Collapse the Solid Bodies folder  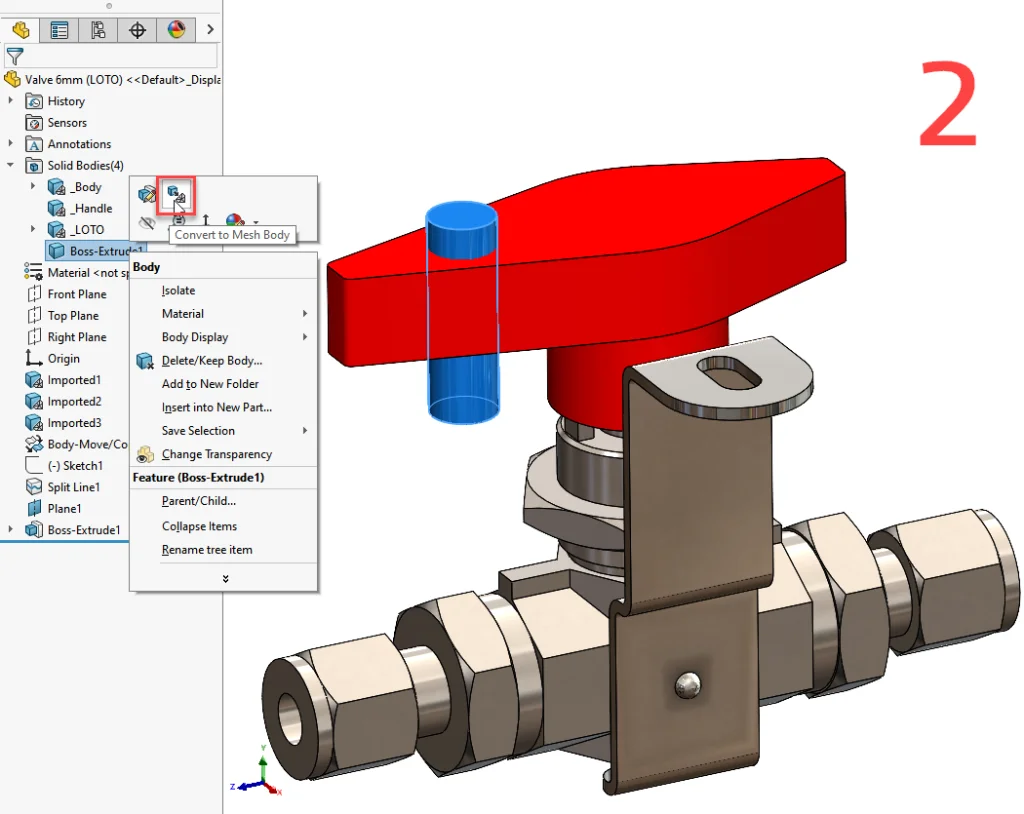click(x=11, y=165)
